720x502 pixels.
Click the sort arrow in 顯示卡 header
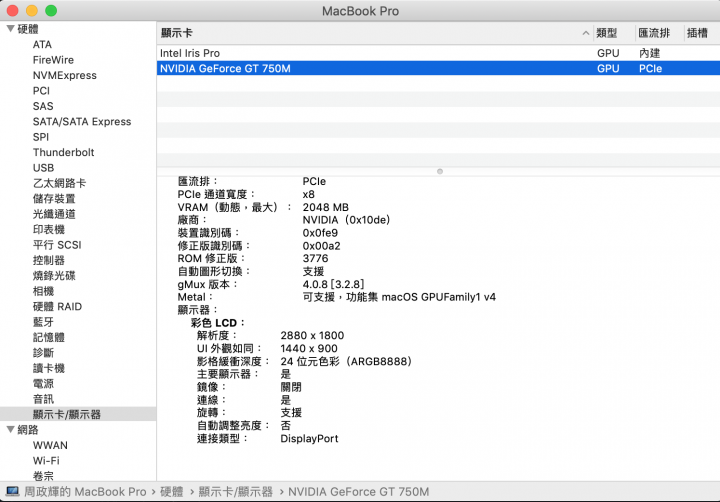pos(585,33)
